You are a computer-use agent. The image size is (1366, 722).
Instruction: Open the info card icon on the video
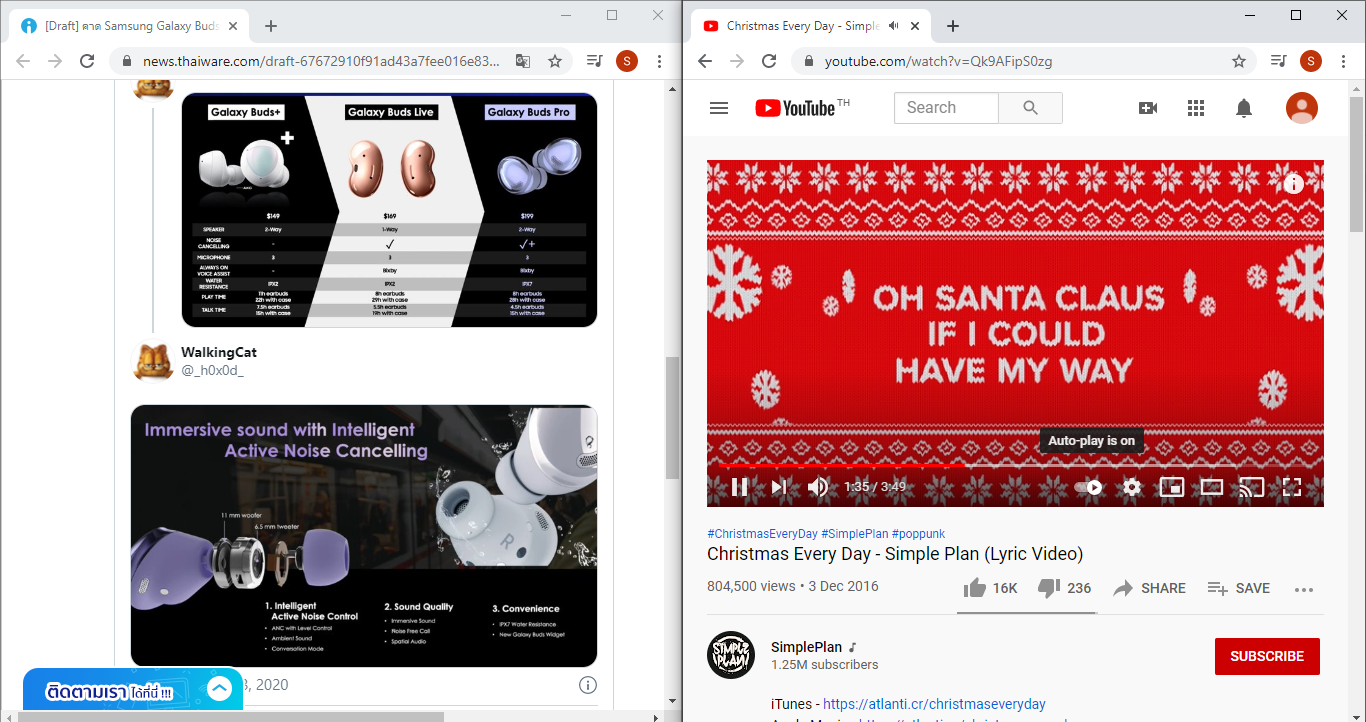click(1294, 184)
